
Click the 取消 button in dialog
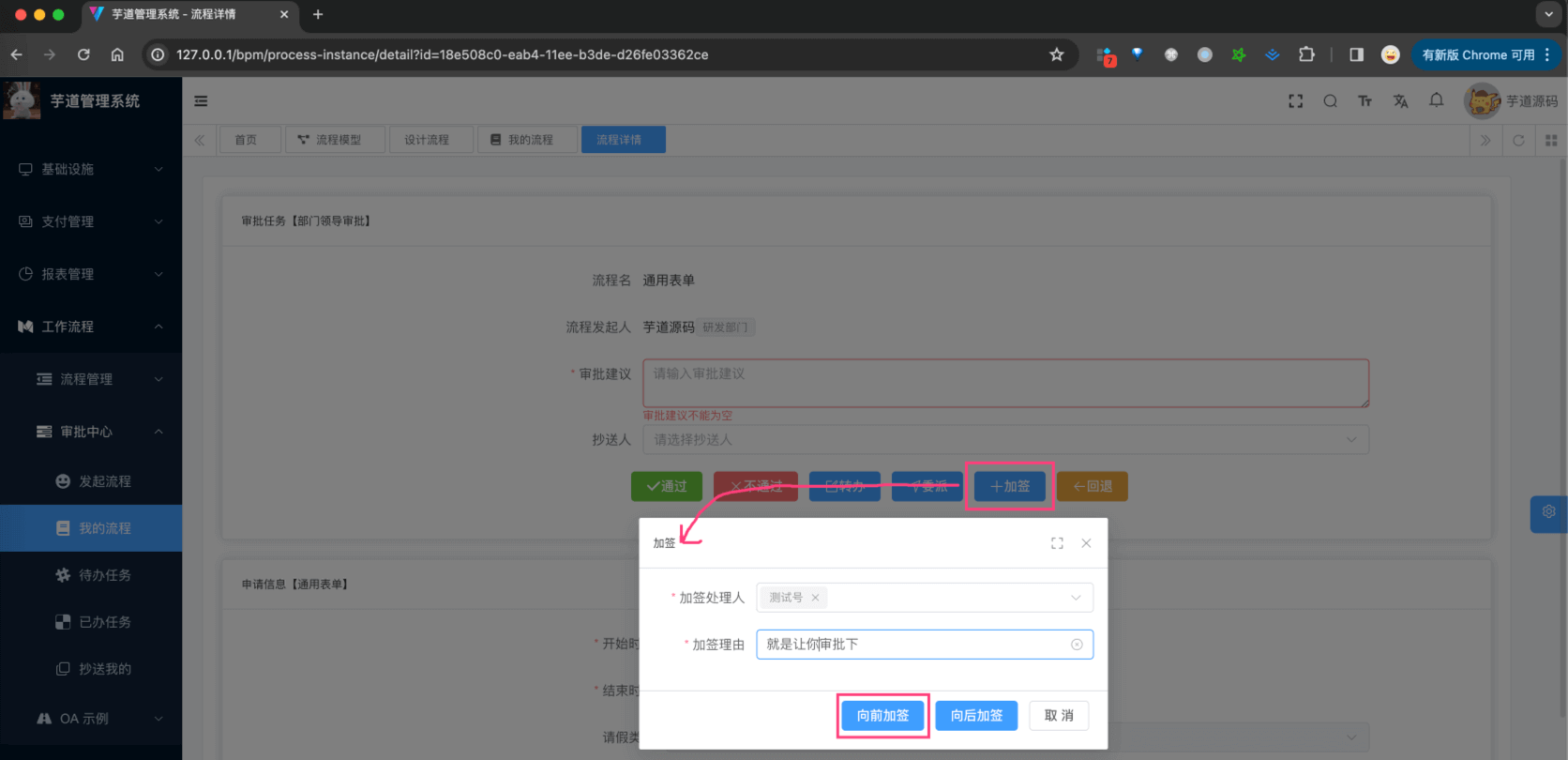1059,716
